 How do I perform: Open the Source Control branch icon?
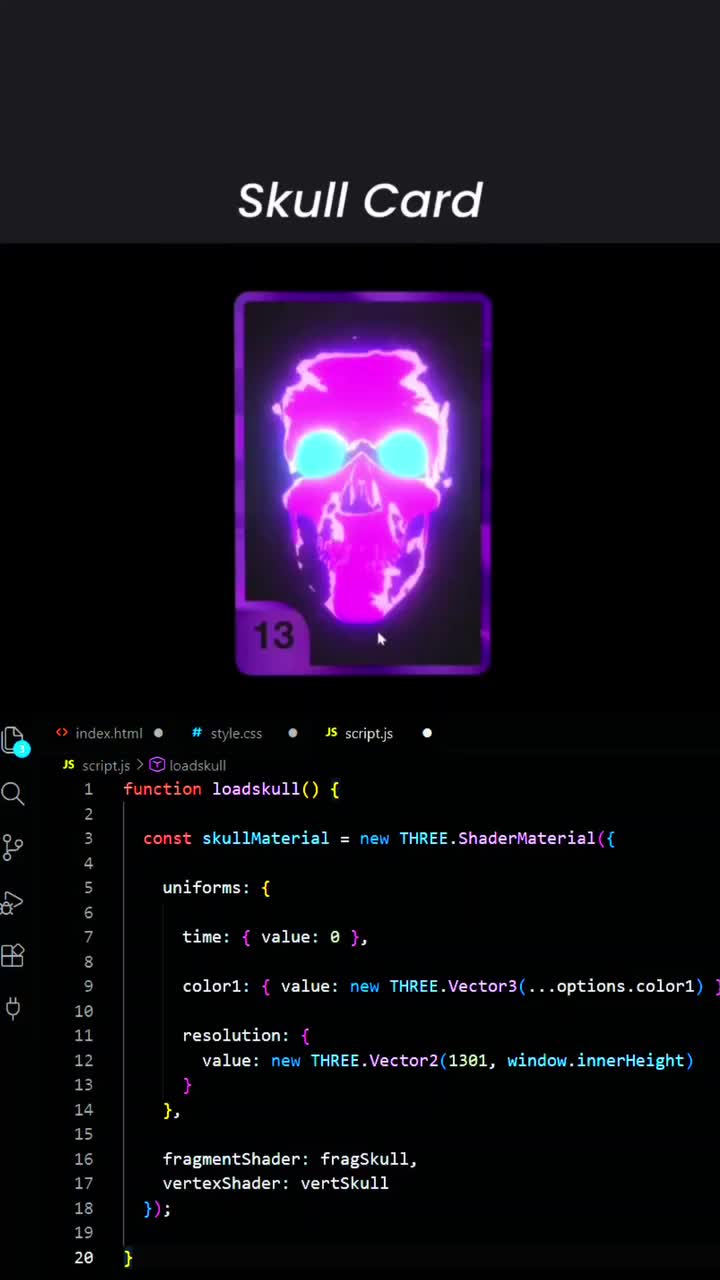tap(13, 848)
